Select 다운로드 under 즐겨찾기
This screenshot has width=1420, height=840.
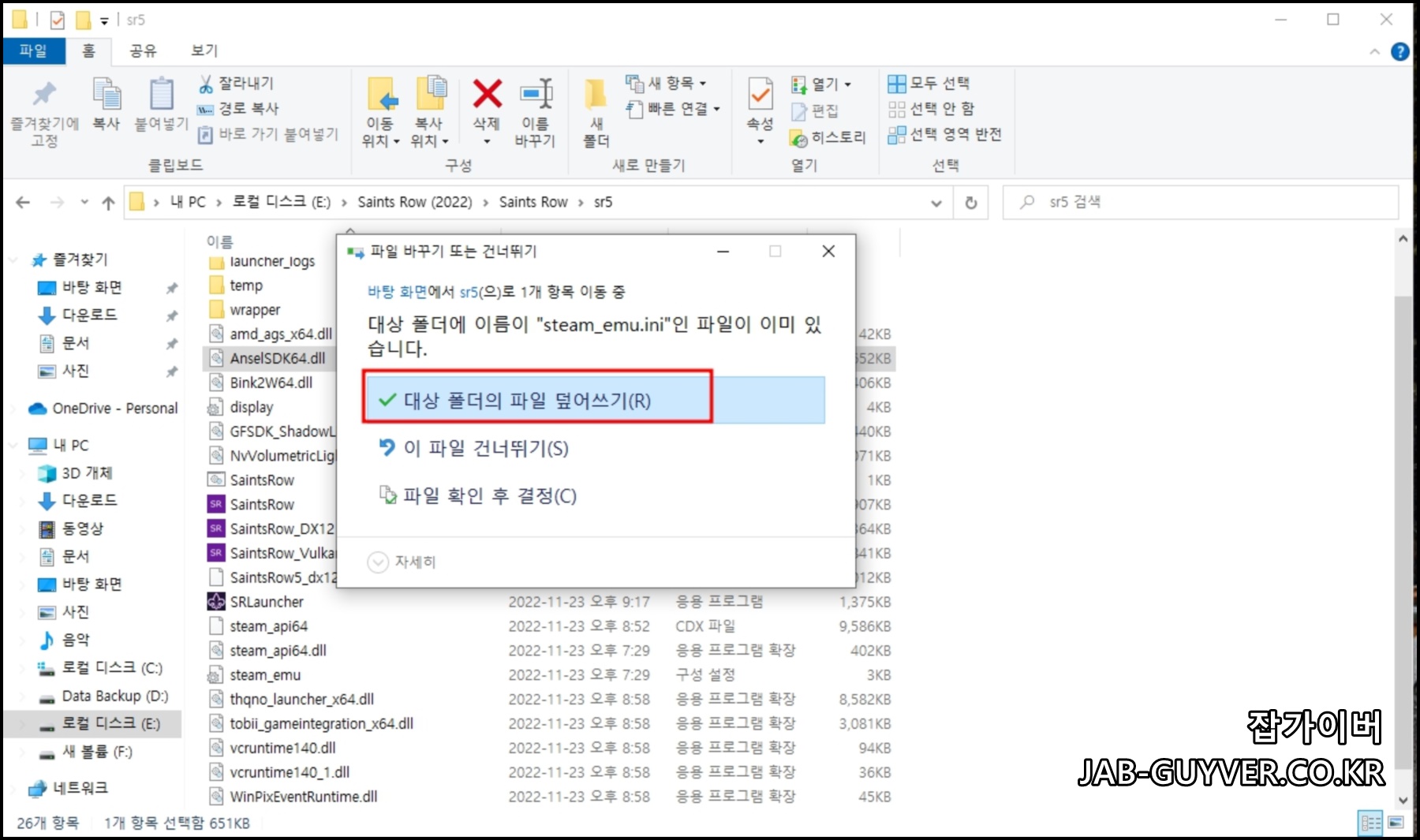pos(89,315)
